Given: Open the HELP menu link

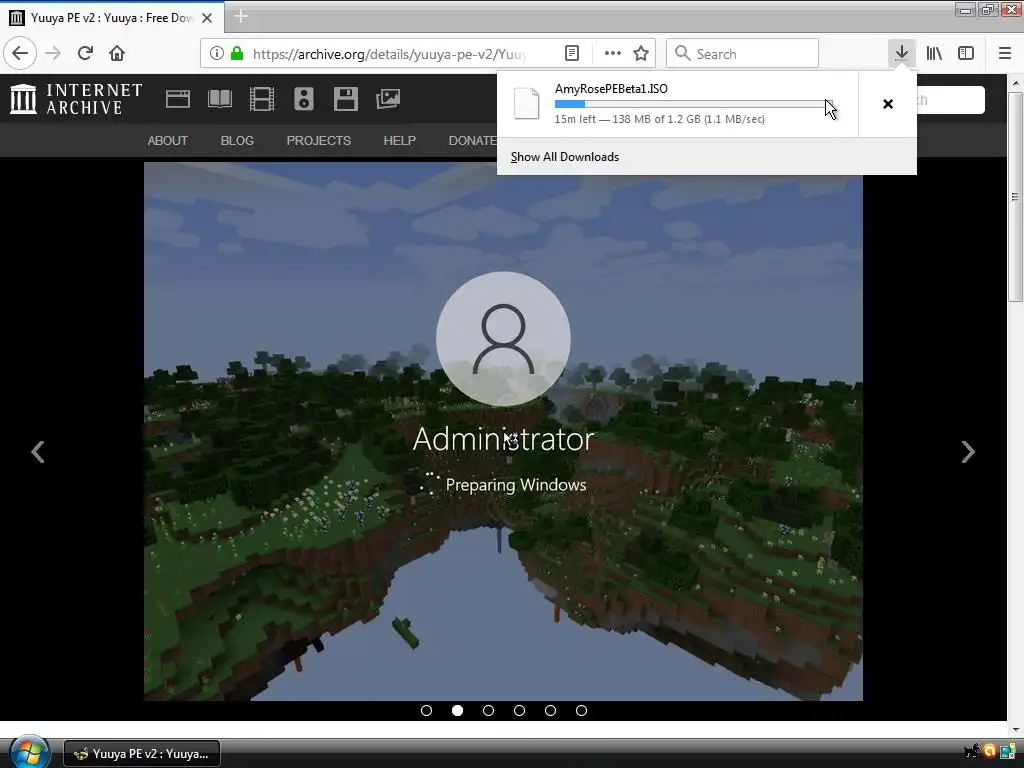Looking at the screenshot, I should point(400,140).
